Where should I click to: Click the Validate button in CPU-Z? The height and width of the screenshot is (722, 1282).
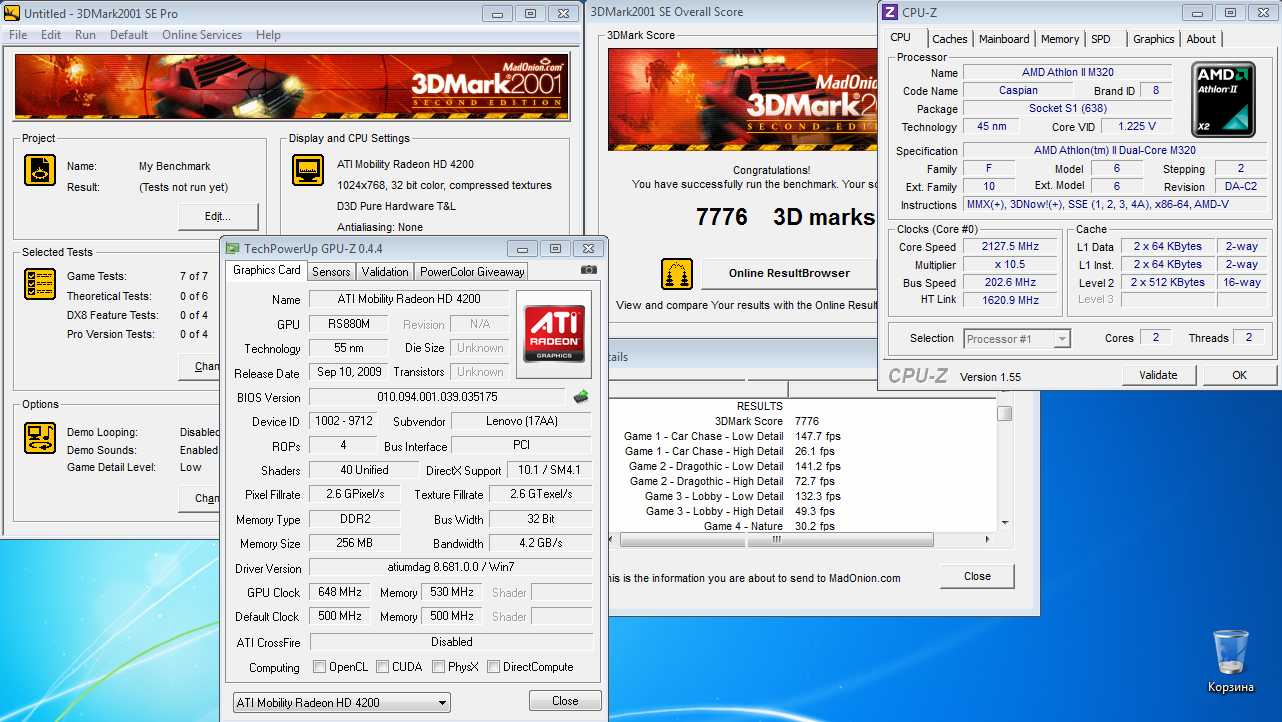1158,375
